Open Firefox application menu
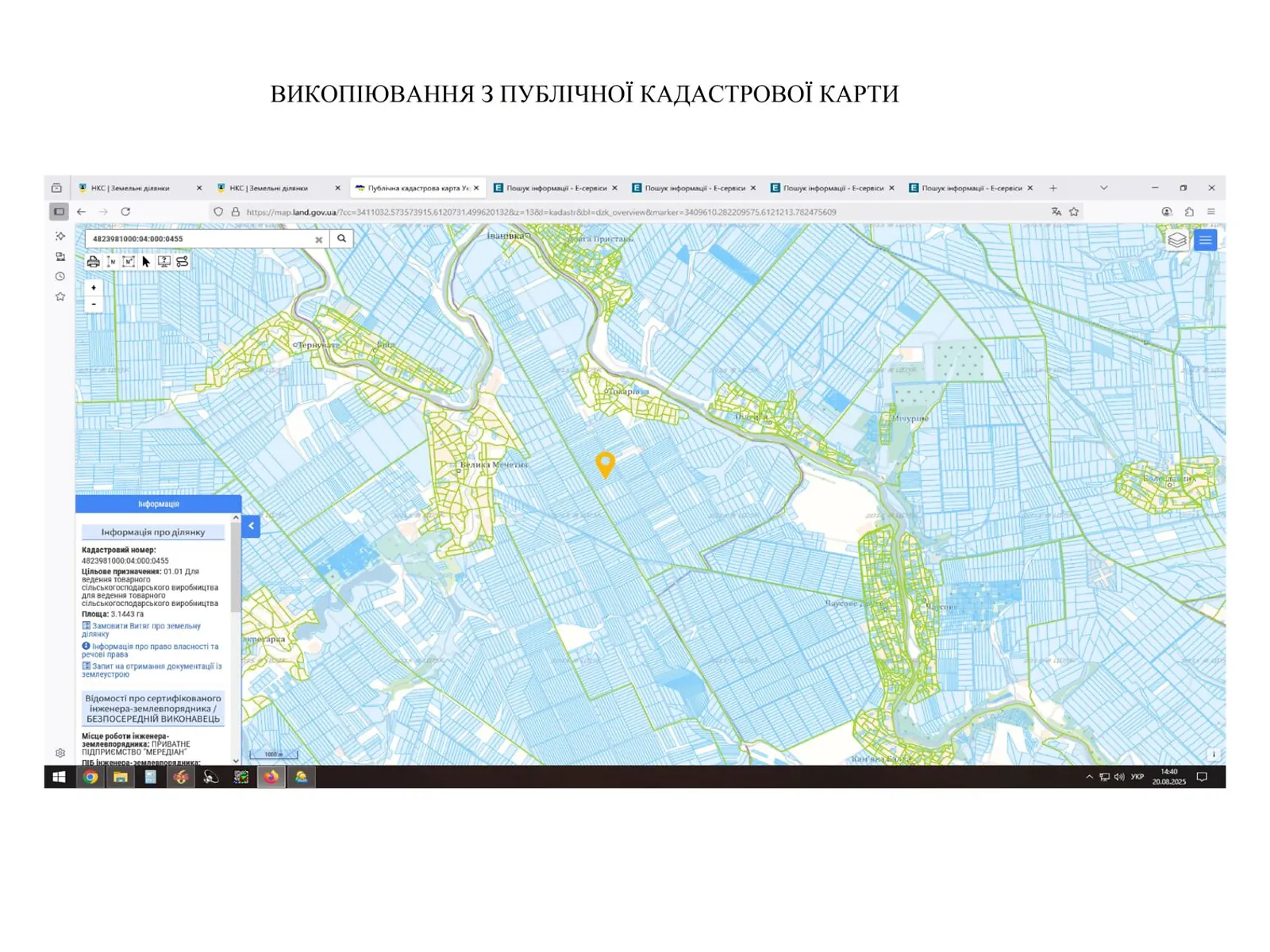The image size is (1270, 952). tap(1210, 212)
